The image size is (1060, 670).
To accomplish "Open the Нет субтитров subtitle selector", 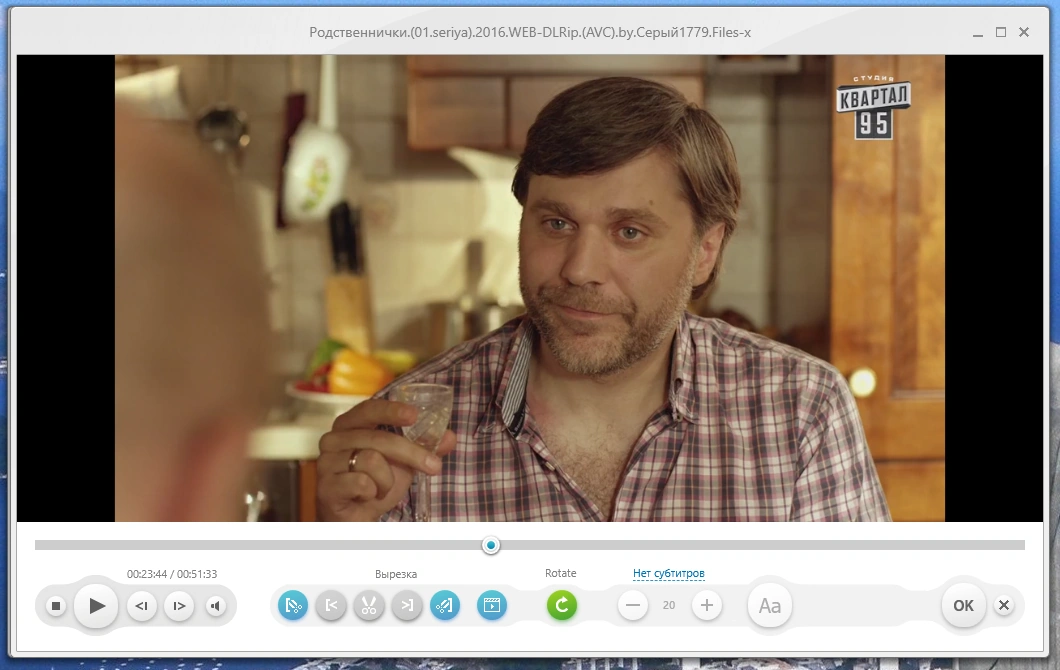I will pos(669,573).
